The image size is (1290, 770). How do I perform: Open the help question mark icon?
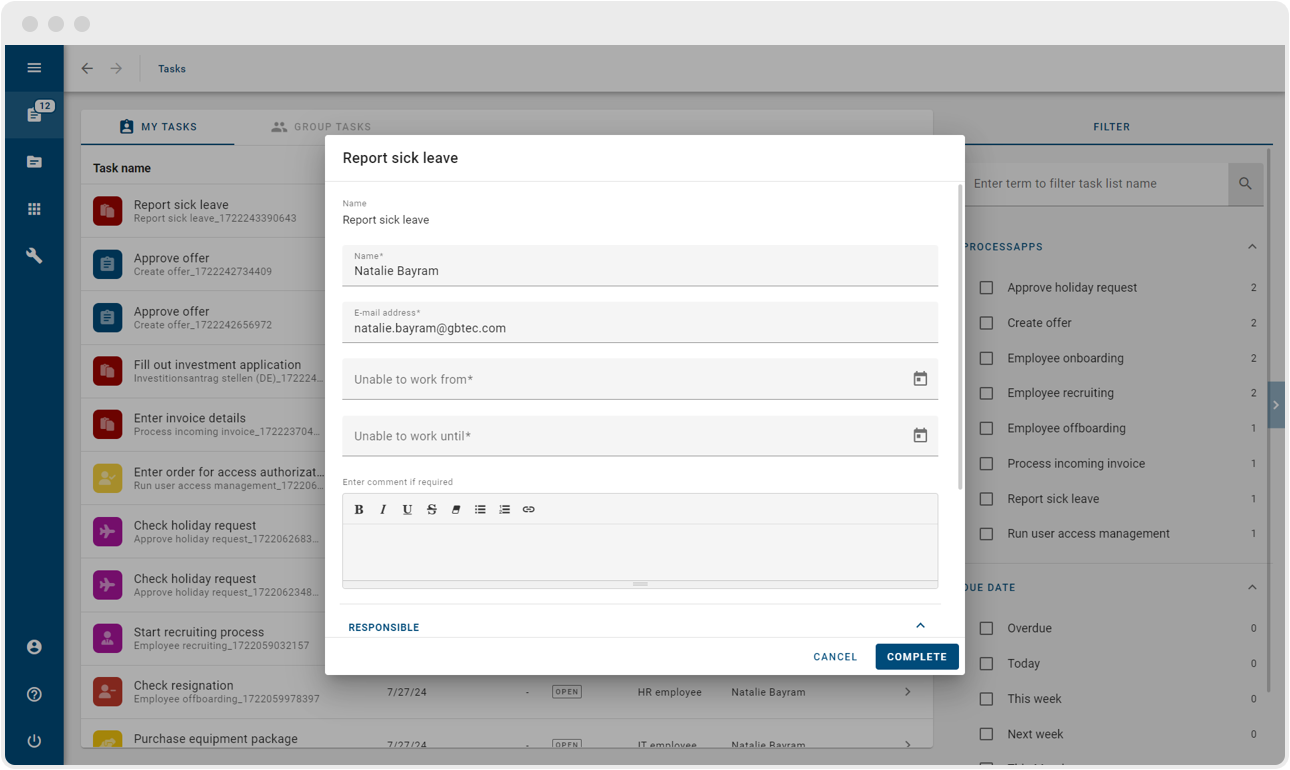point(34,694)
